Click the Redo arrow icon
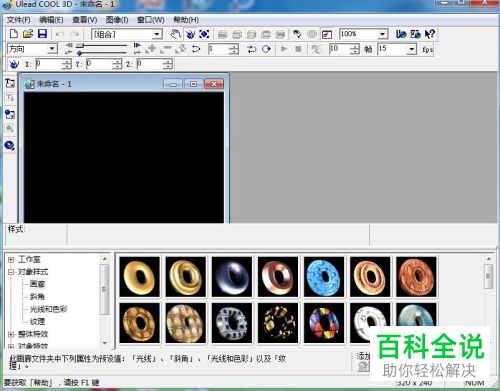Image resolution: width=500 pixels, height=391 pixels. point(75,34)
